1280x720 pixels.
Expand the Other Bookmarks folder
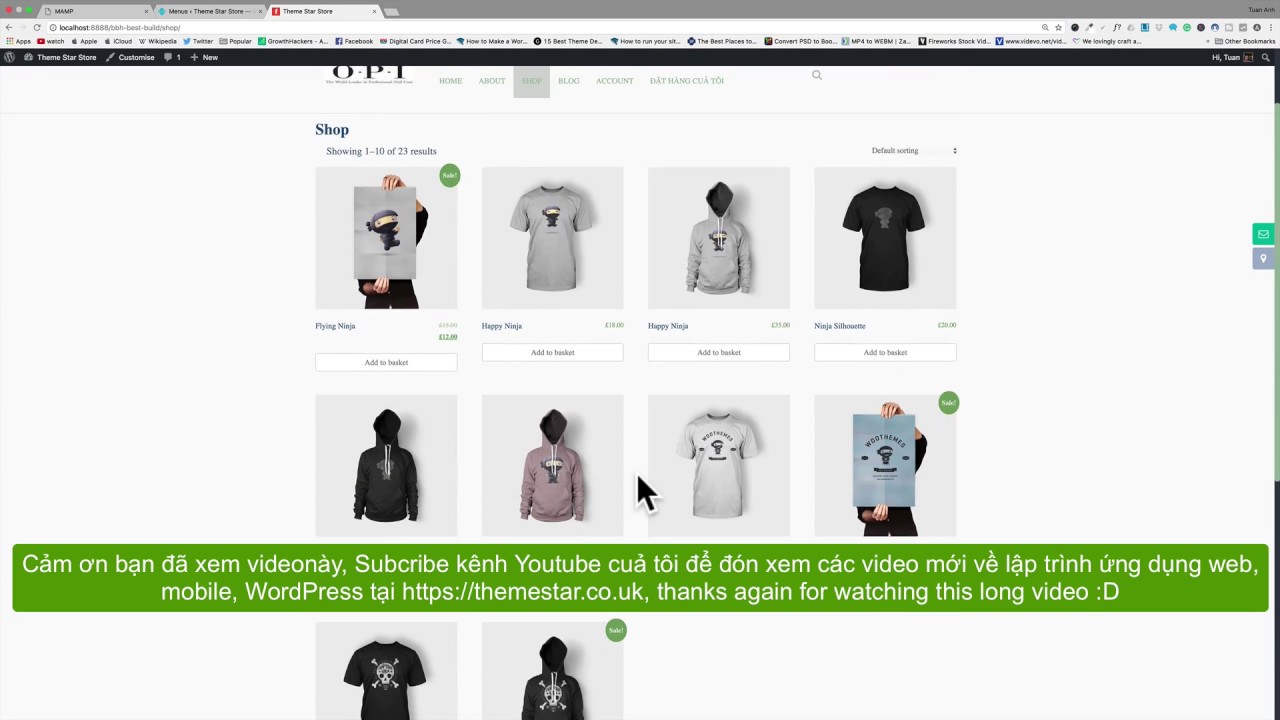pos(1245,41)
